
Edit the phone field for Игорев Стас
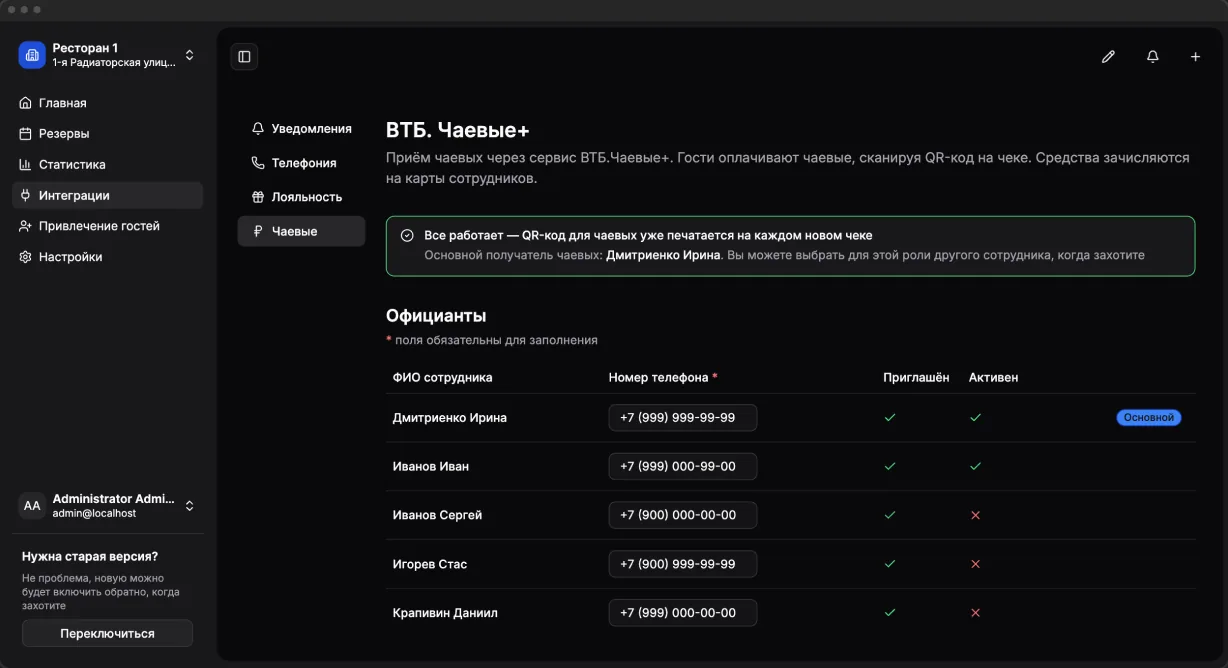click(x=682, y=564)
